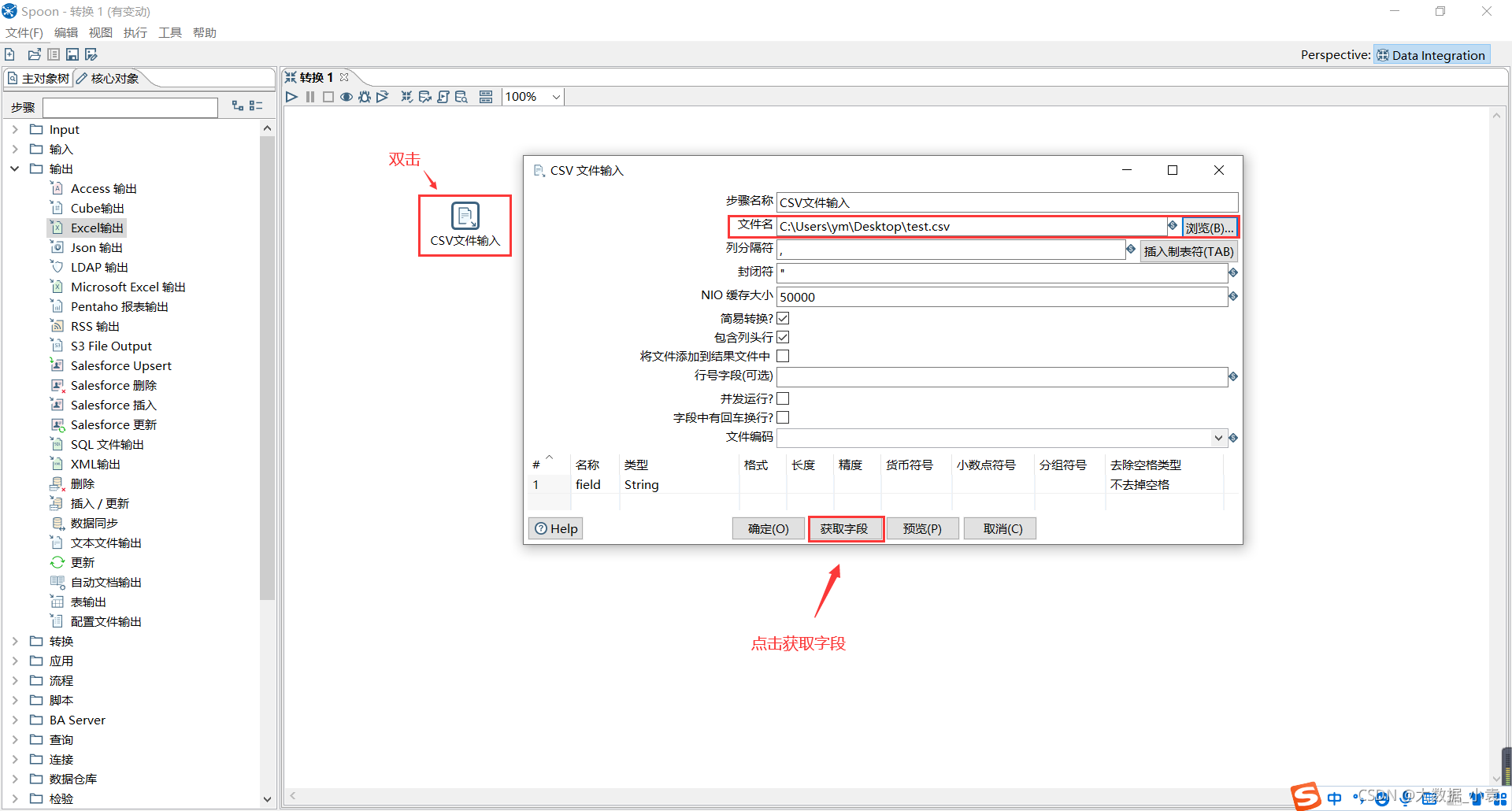The width and height of the screenshot is (1512, 811).
Task: Expand all tree nodes icon
Action: point(238,106)
